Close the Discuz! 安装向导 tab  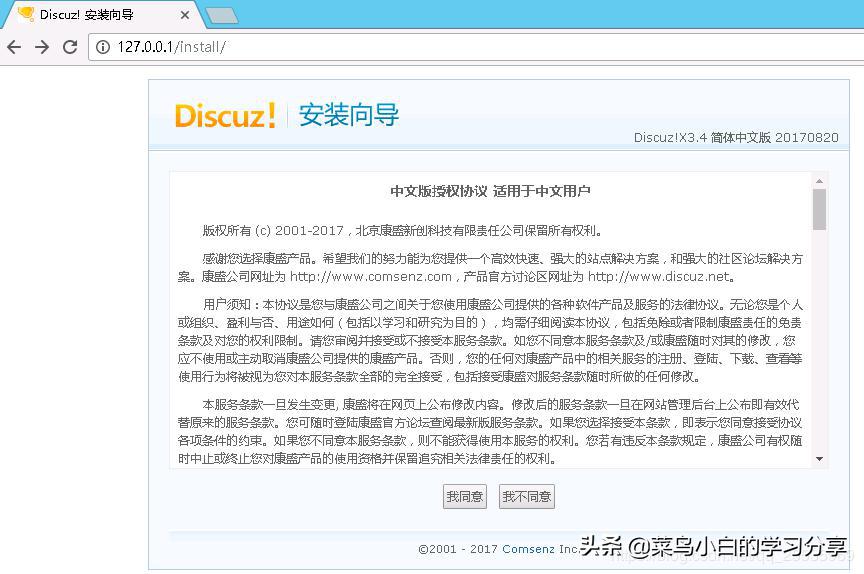(185, 15)
